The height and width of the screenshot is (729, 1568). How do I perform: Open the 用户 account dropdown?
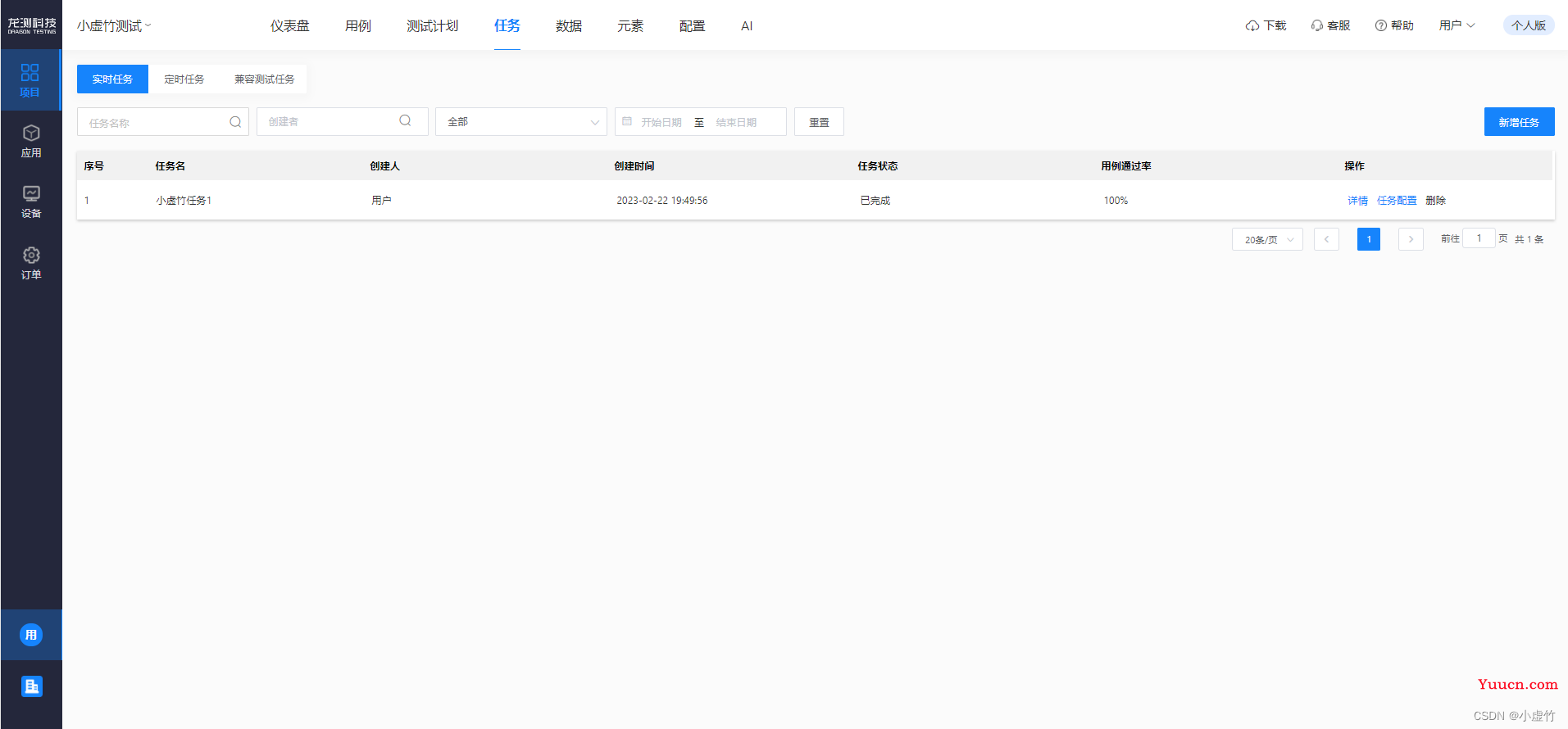pos(1457,25)
